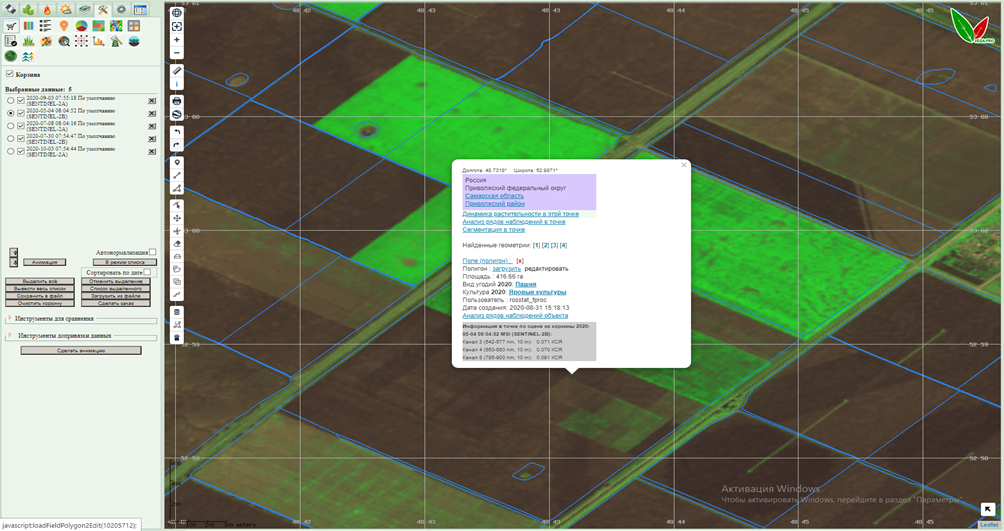Enable the Автонормализация checkbox
Screen dimensions: 1004x531
[x=152, y=252]
